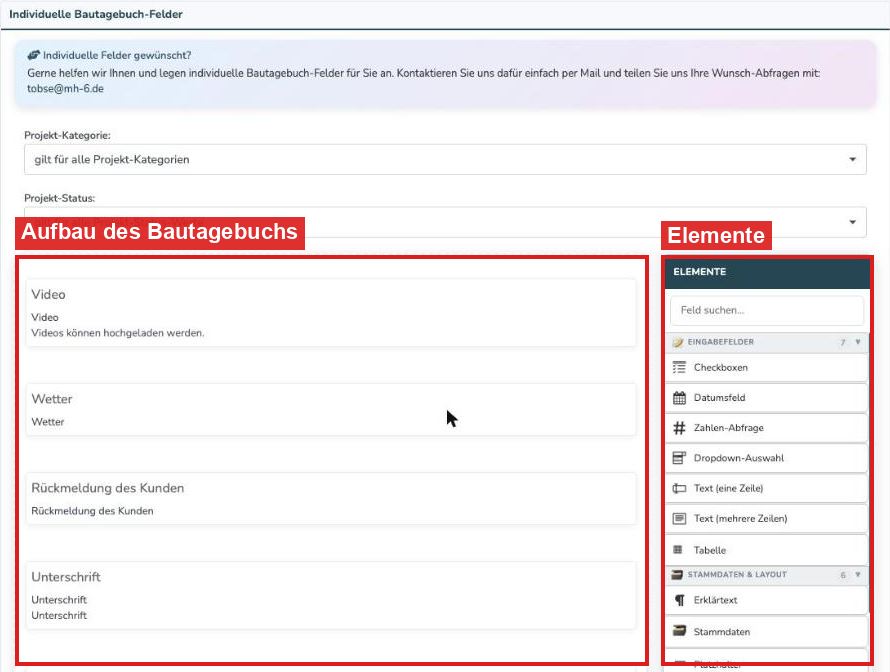This screenshot has width=890, height=672.
Task: Click the Eingabefelder count number 7
Action: click(843, 342)
